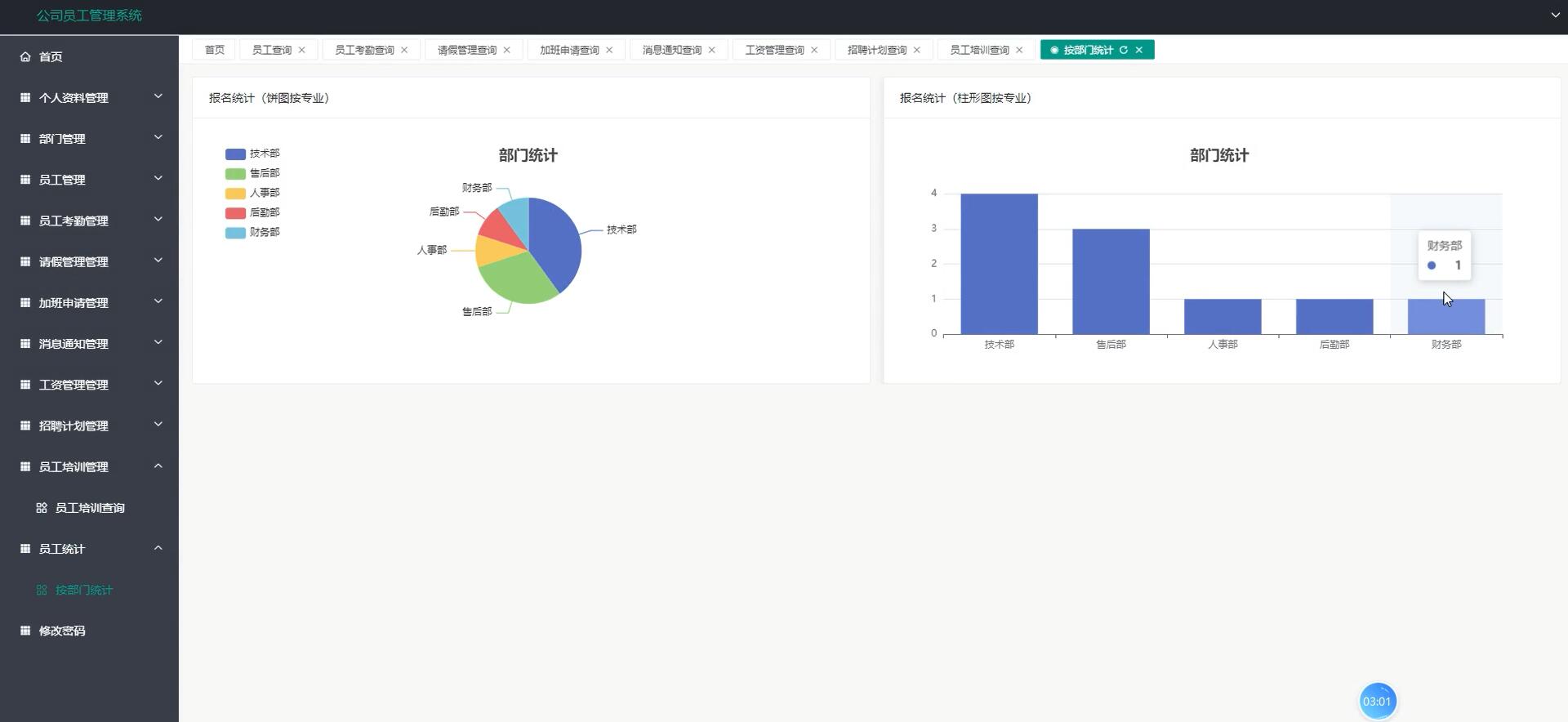Image resolution: width=1568 pixels, height=722 pixels.
Task: Click the 技术部 bar in bar chart
Action: (x=999, y=264)
